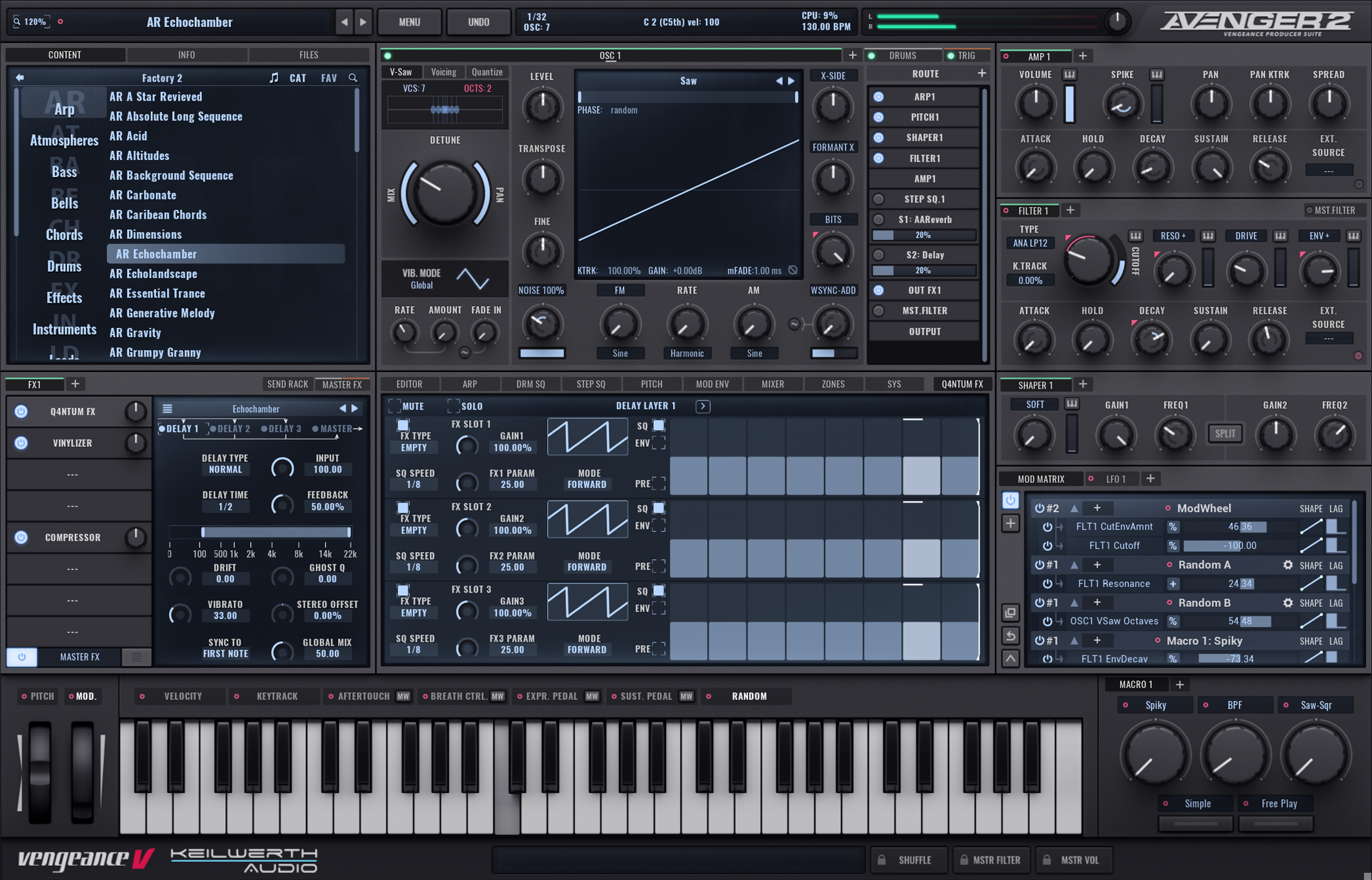Click the SHUFFLE lock icon

[882, 860]
